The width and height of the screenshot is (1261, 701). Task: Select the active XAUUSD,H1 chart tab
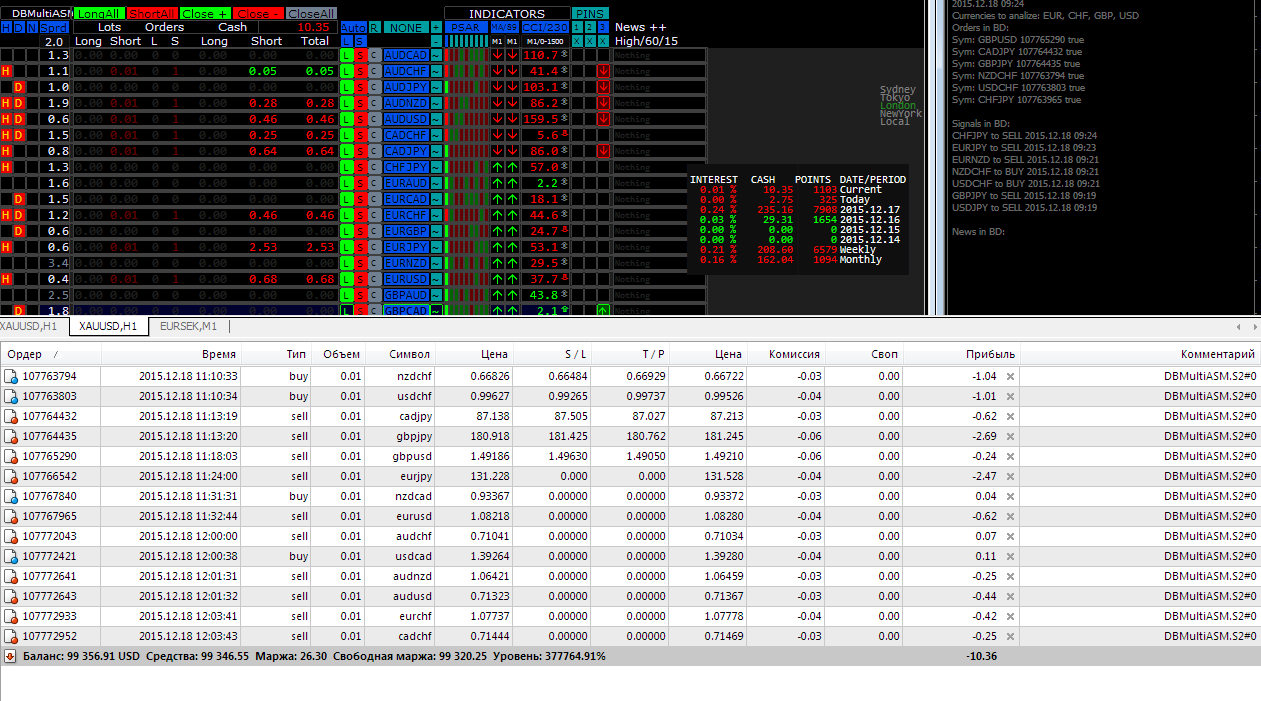[108, 326]
